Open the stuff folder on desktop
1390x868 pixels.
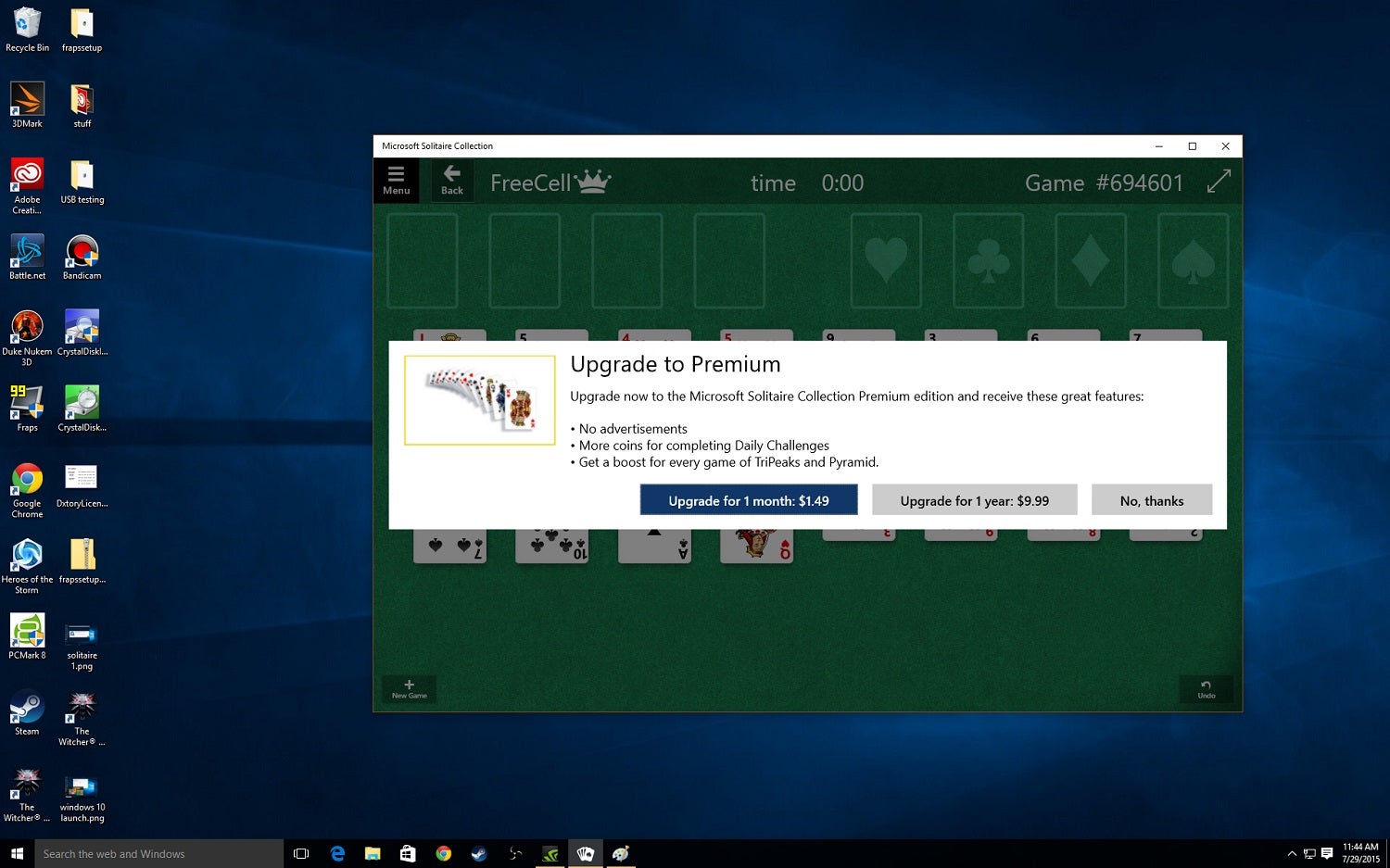click(82, 105)
